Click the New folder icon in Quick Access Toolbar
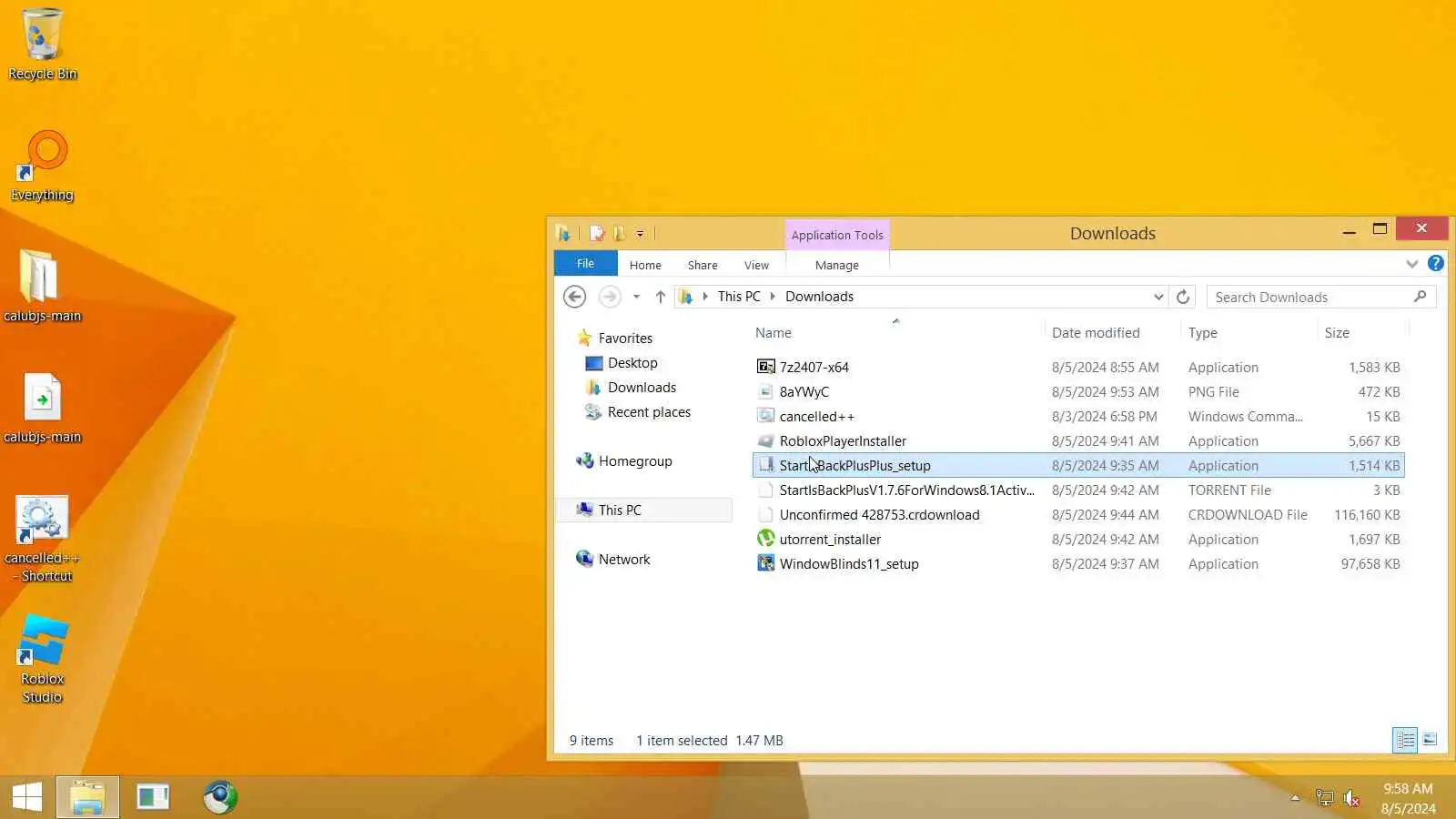The width and height of the screenshot is (1456, 819). (619, 234)
